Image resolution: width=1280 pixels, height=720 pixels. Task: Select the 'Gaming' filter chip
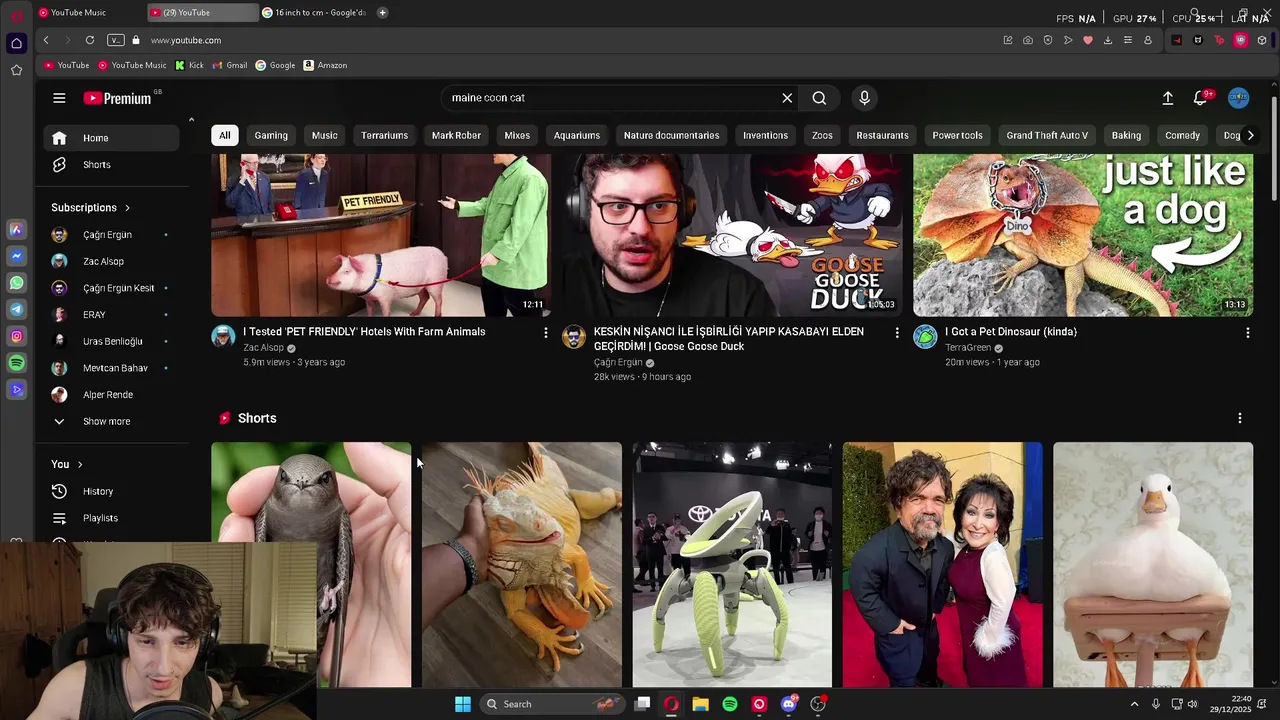pos(271,135)
